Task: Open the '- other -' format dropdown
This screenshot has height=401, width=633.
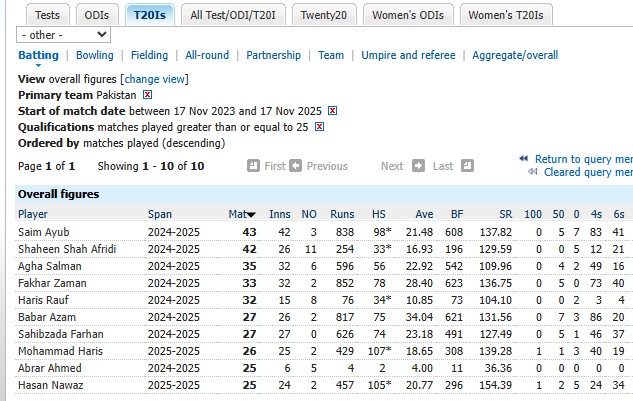Action: pyautogui.click(x=64, y=34)
